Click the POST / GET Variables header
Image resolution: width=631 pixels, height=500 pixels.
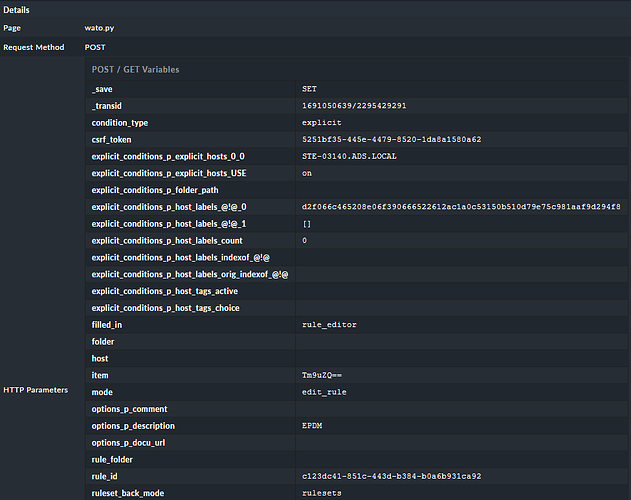point(136,69)
